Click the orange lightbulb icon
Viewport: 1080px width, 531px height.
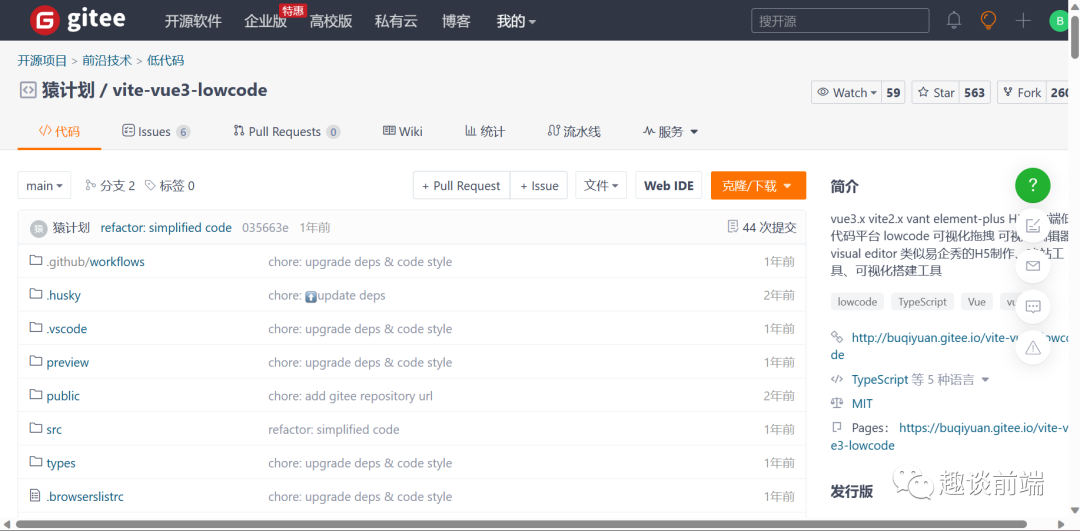click(988, 21)
